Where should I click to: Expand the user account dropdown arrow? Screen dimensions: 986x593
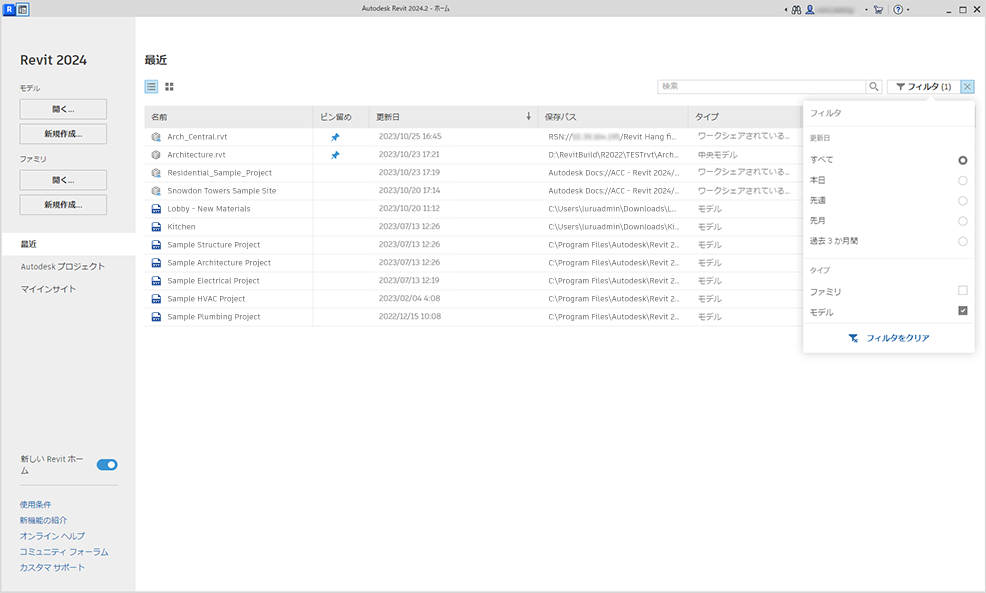pos(866,10)
